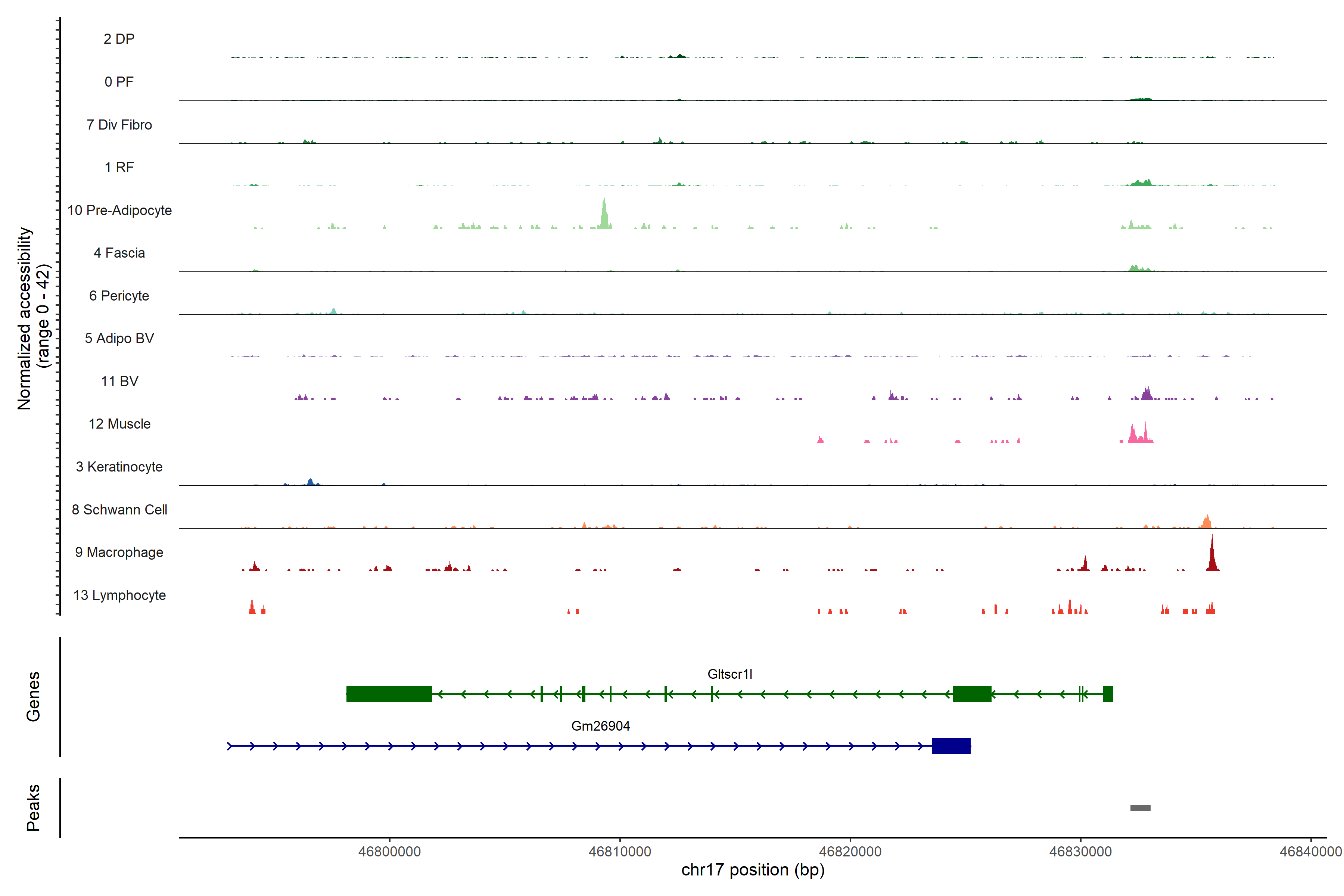
Task: Select the 3 Keratinocyte track label
Action: coord(119,467)
